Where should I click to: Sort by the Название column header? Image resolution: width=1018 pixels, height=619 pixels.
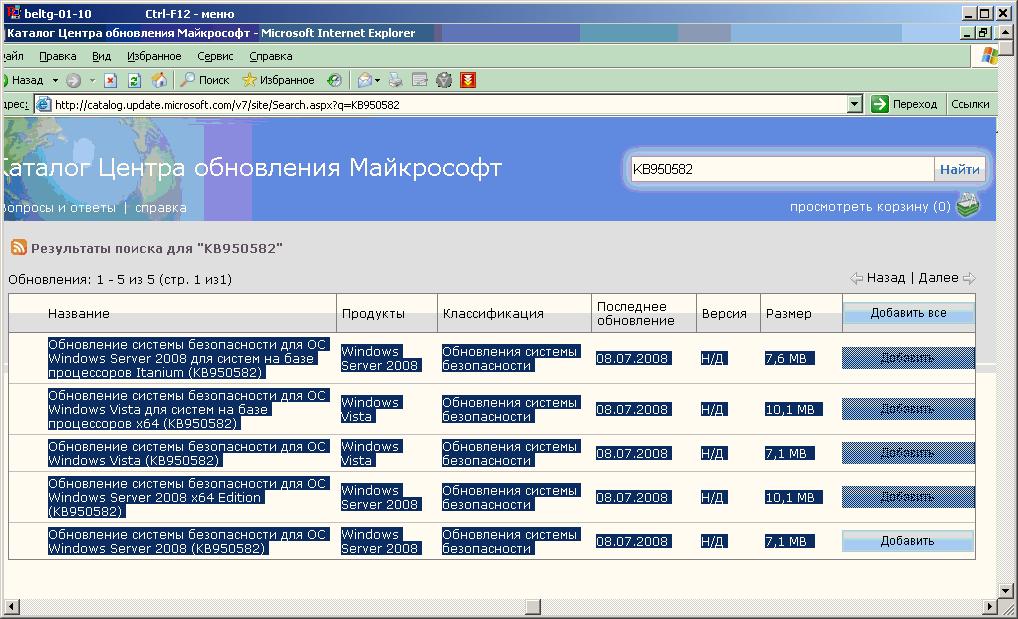point(79,314)
